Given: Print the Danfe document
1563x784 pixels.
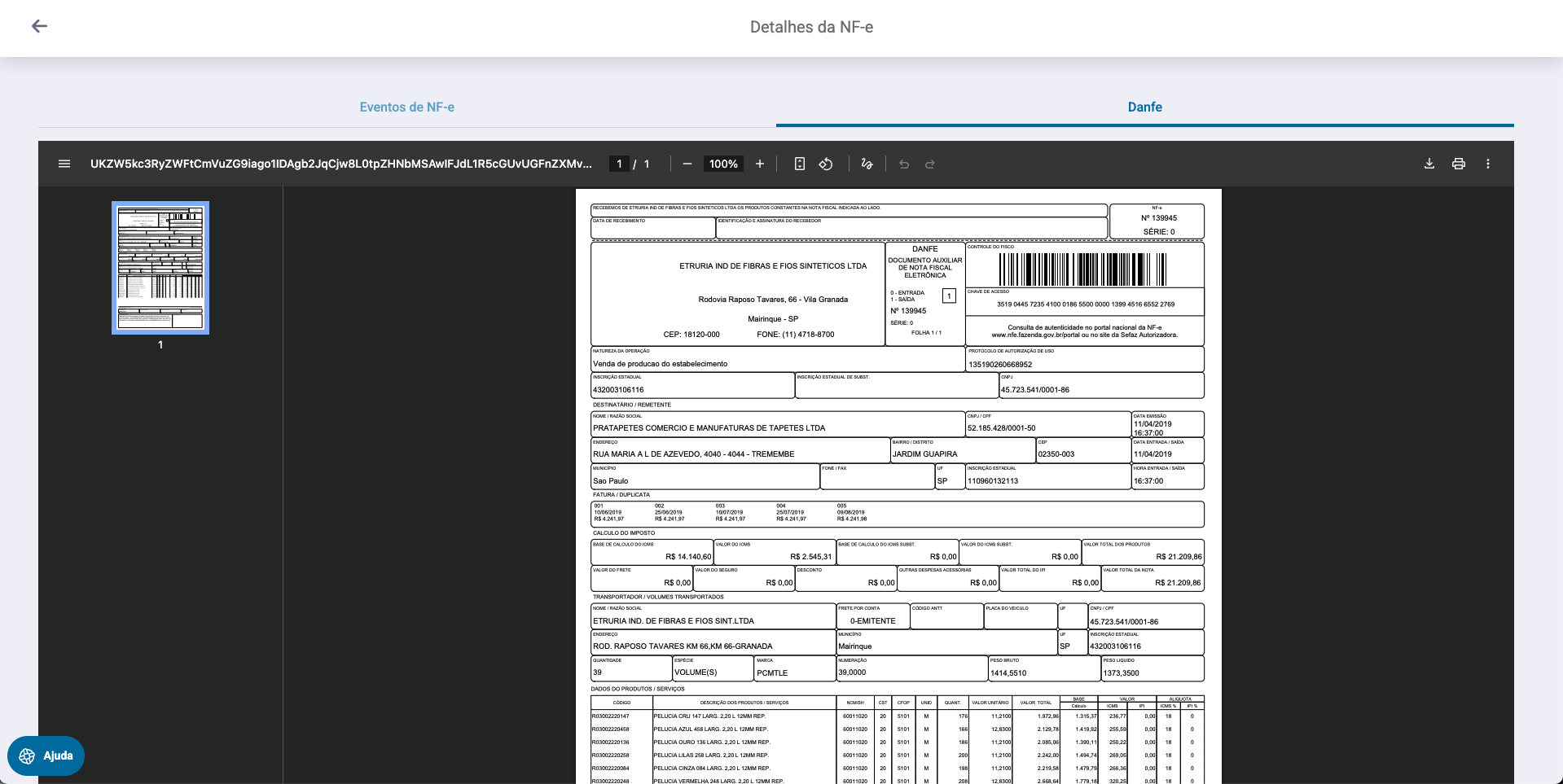Looking at the screenshot, I should 1458,164.
